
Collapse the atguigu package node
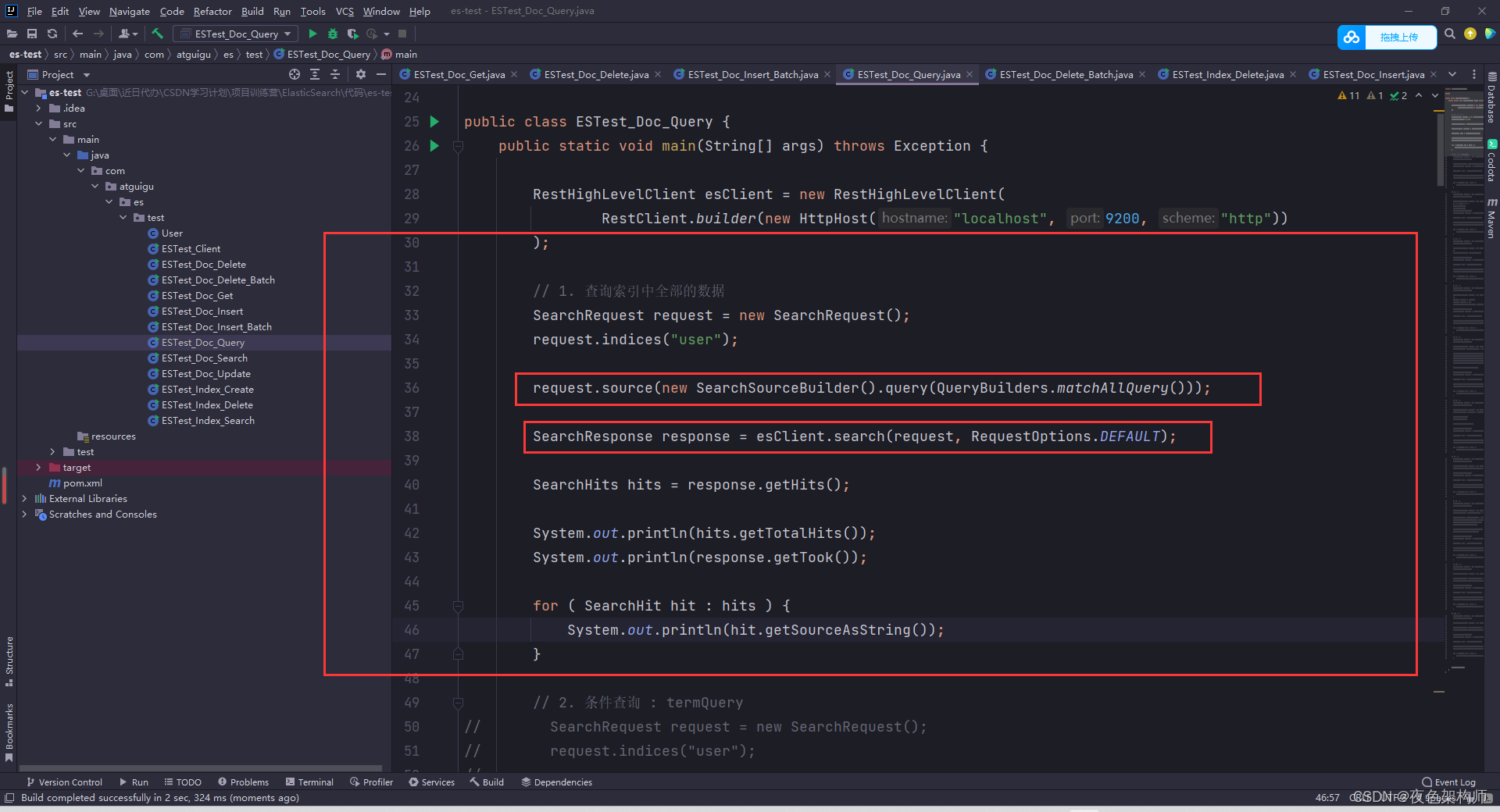coord(95,187)
